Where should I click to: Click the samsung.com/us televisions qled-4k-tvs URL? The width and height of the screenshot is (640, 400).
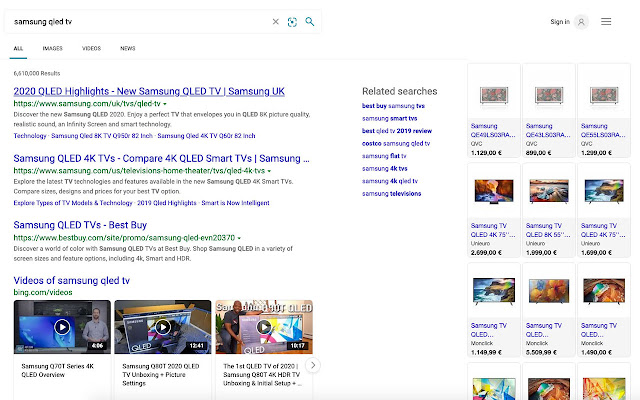click(x=139, y=171)
